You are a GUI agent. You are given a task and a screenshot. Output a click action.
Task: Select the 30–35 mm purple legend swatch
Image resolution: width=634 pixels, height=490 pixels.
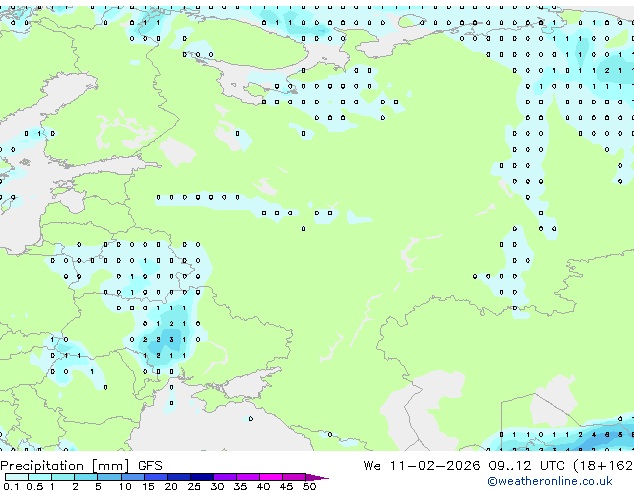pyautogui.click(x=225, y=477)
